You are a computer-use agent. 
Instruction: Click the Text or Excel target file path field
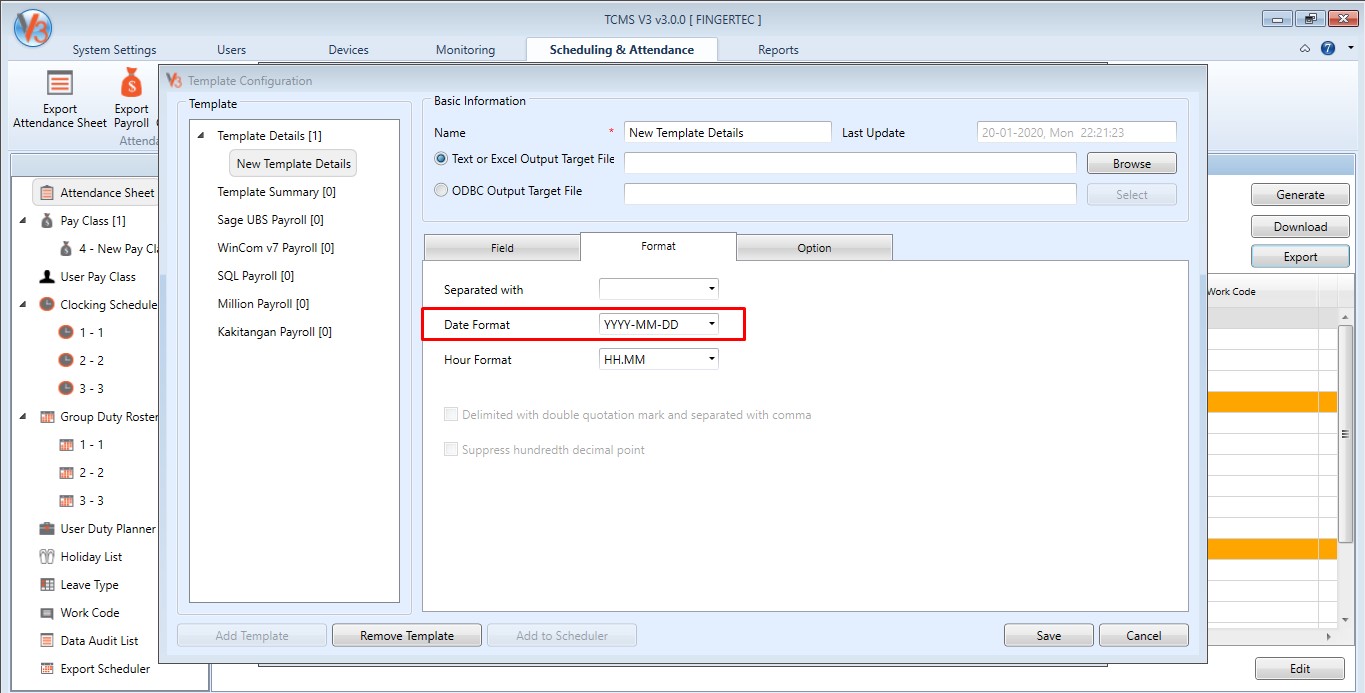850,163
